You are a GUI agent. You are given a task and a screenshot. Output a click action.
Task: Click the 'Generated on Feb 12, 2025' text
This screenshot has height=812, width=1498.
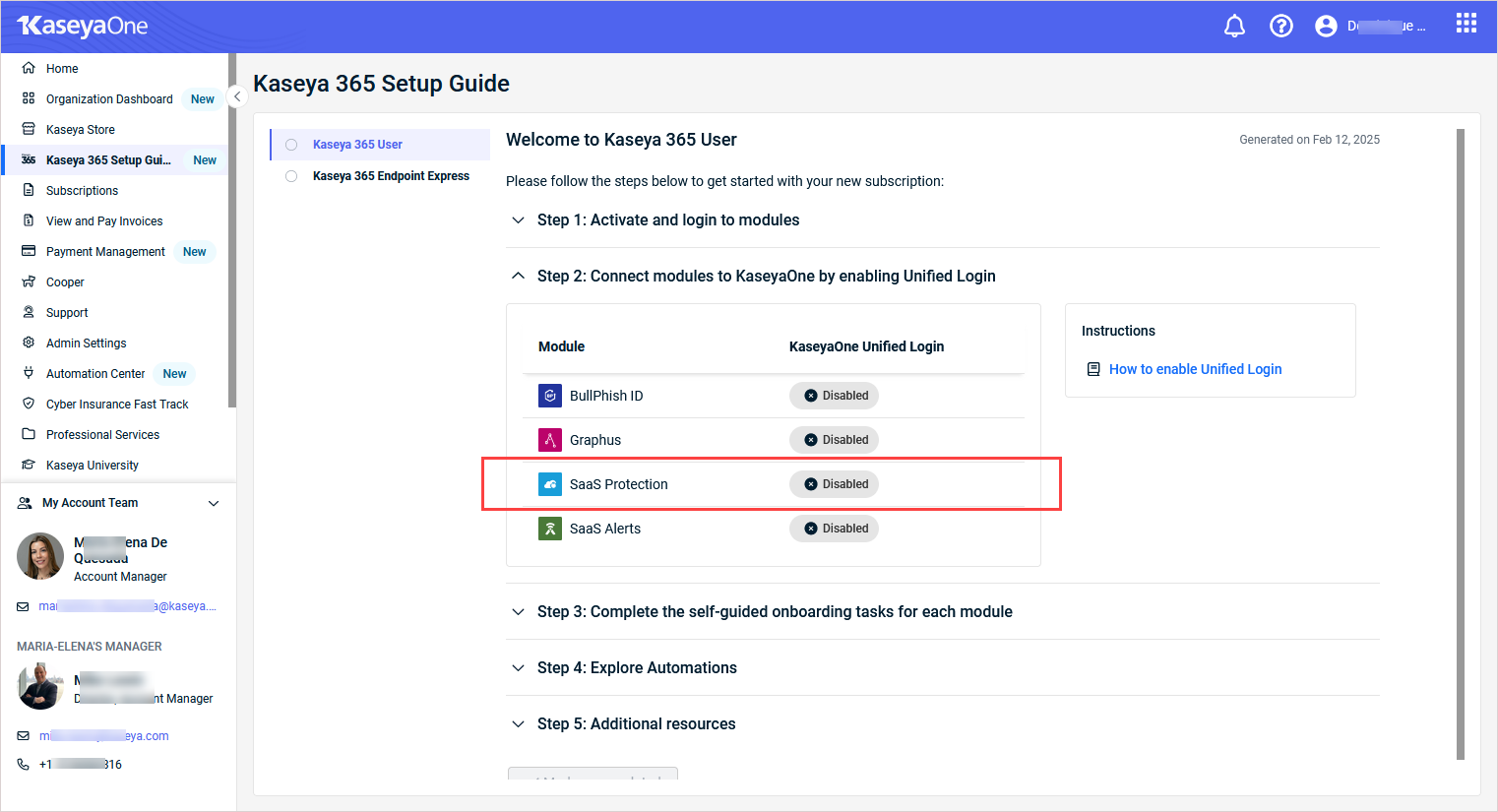pyautogui.click(x=1309, y=140)
